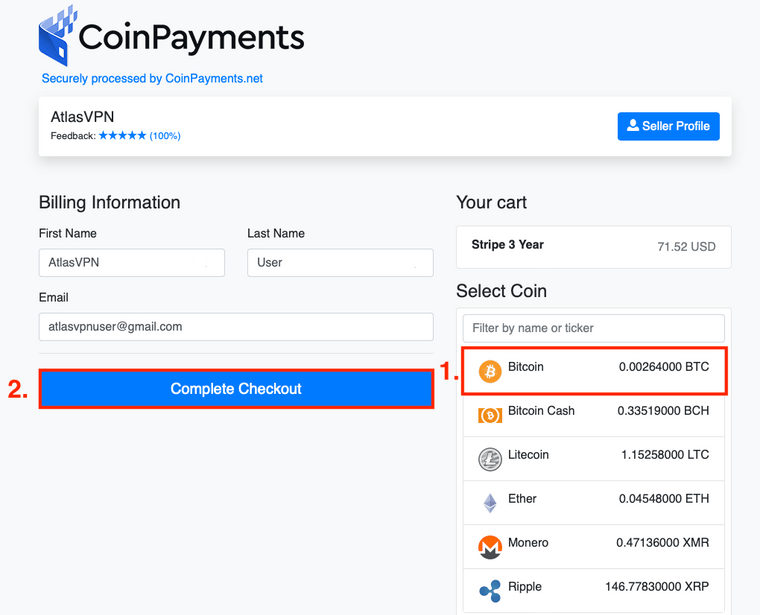Click the Bitcoin Cash icon
The height and width of the screenshot is (615, 760).
[490, 415]
